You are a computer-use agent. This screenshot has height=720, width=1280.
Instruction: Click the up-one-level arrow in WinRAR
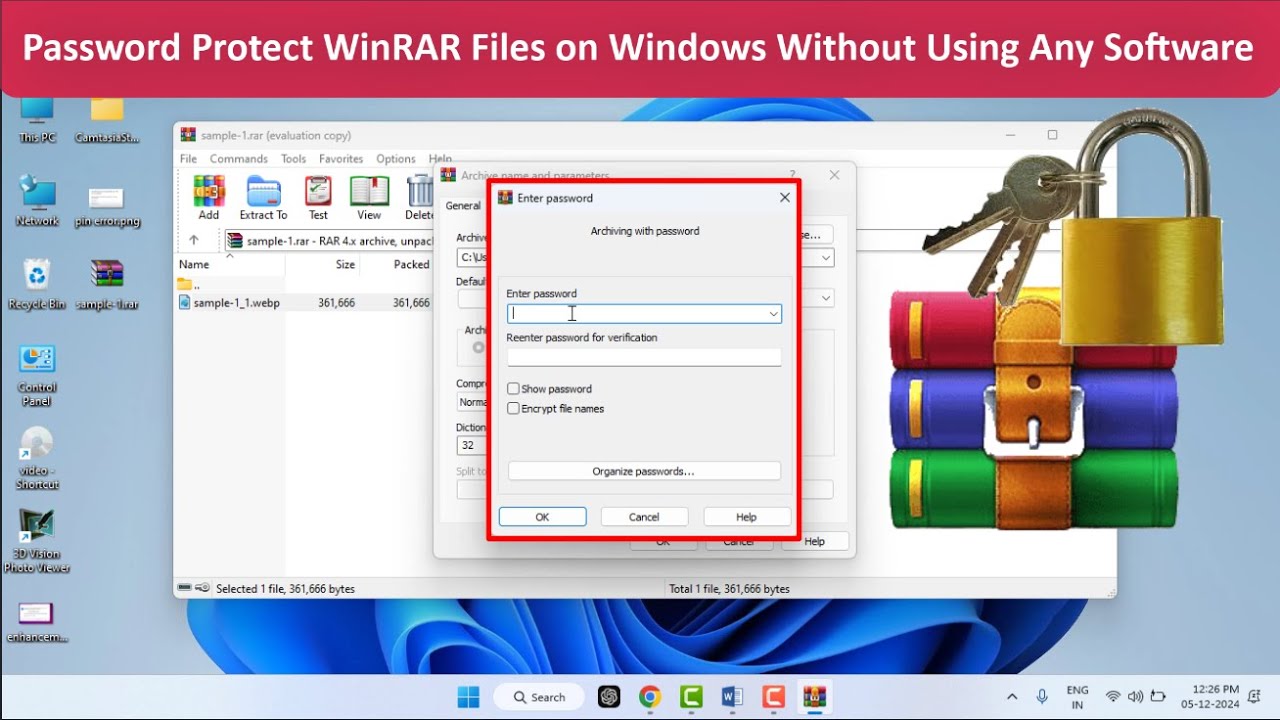194,240
